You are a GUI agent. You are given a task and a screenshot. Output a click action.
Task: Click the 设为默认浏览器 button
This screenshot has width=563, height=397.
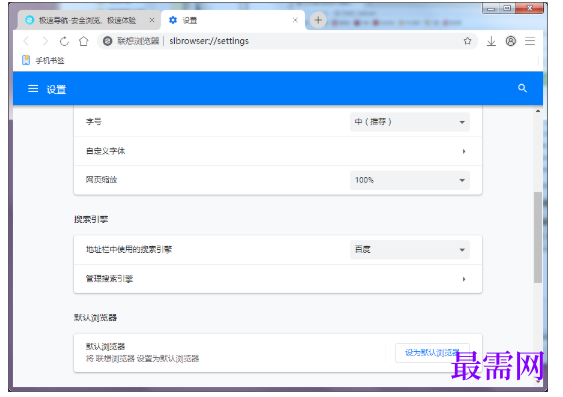click(x=432, y=353)
